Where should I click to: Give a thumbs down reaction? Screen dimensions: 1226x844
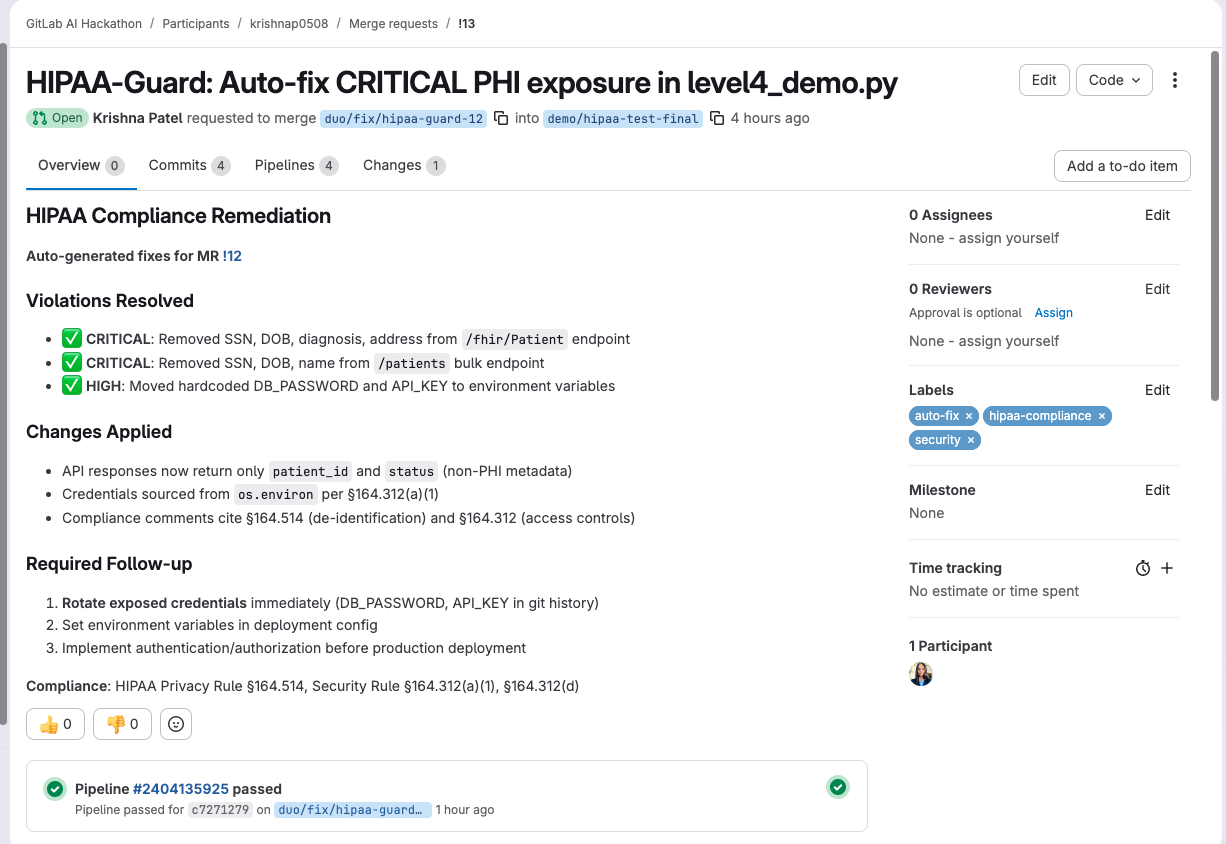click(122, 724)
